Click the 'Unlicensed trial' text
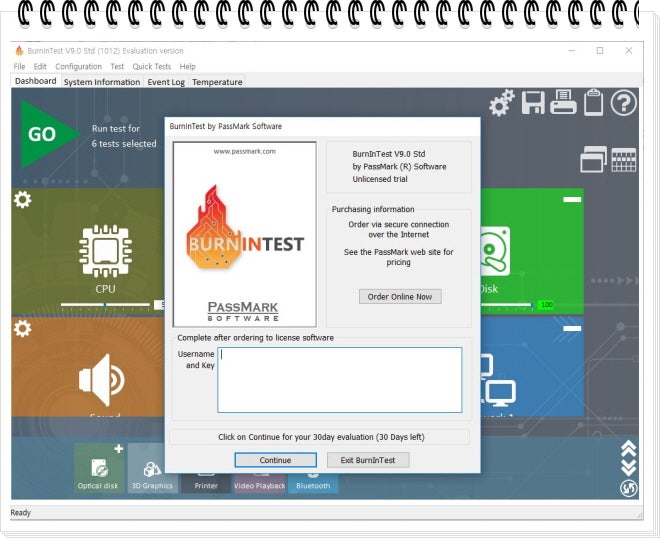Screen dimensions: 660x538 coord(380,179)
